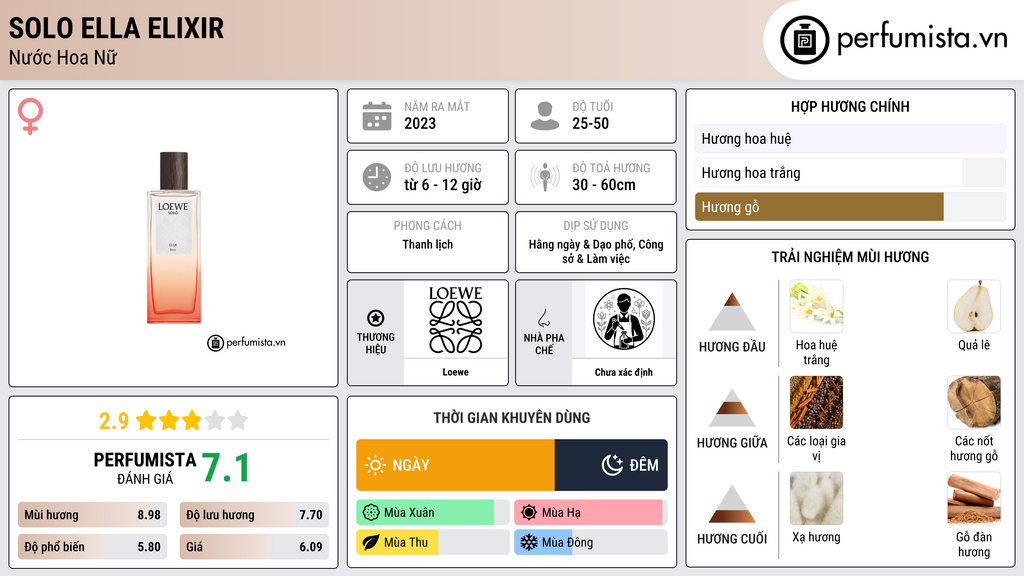Click the longevity value từ 6 - 12 giờ
Image resolution: width=1024 pixels, height=576 pixels.
point(443,185)
